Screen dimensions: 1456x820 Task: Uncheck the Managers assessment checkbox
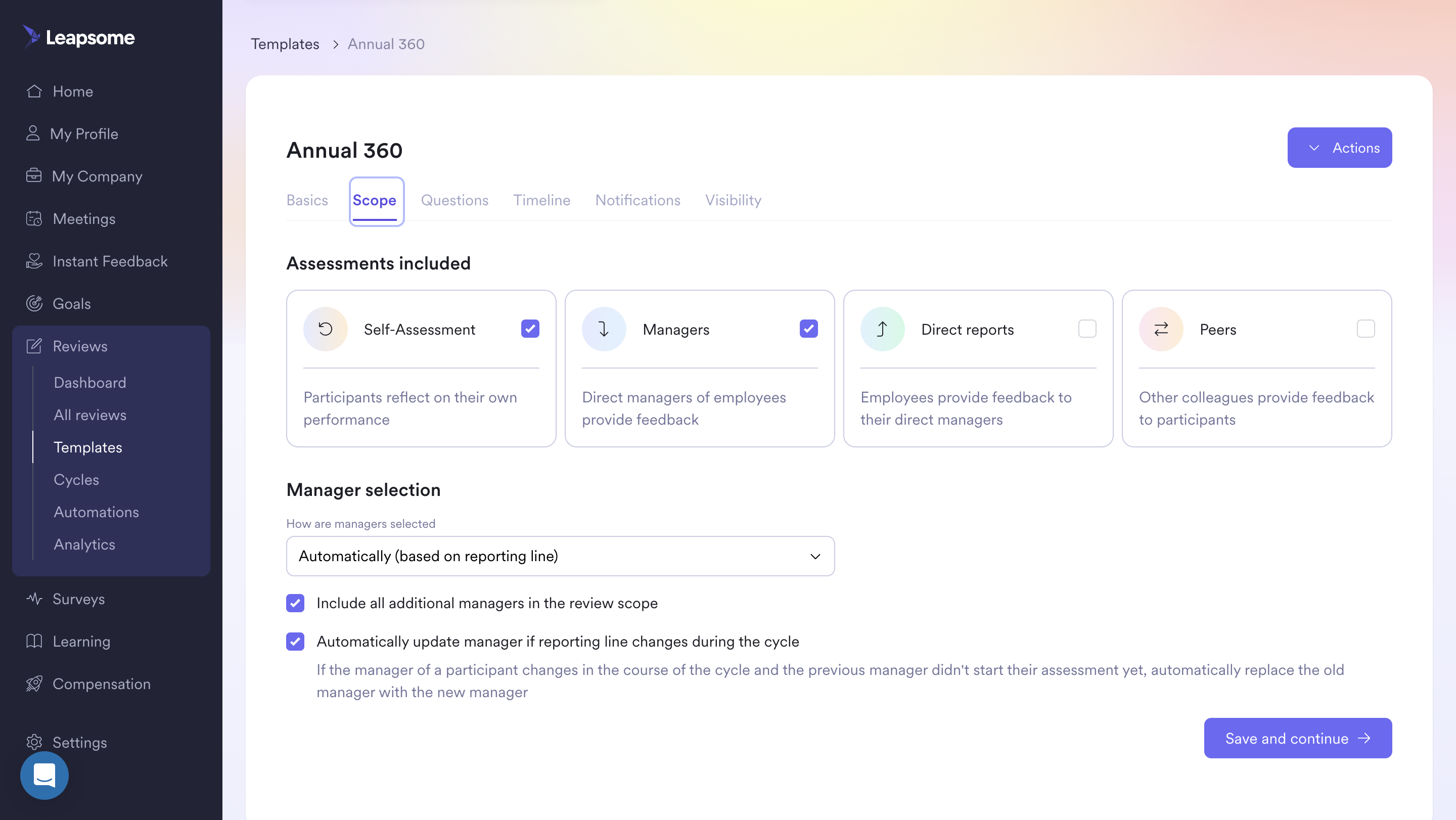[x=809, y=329]
